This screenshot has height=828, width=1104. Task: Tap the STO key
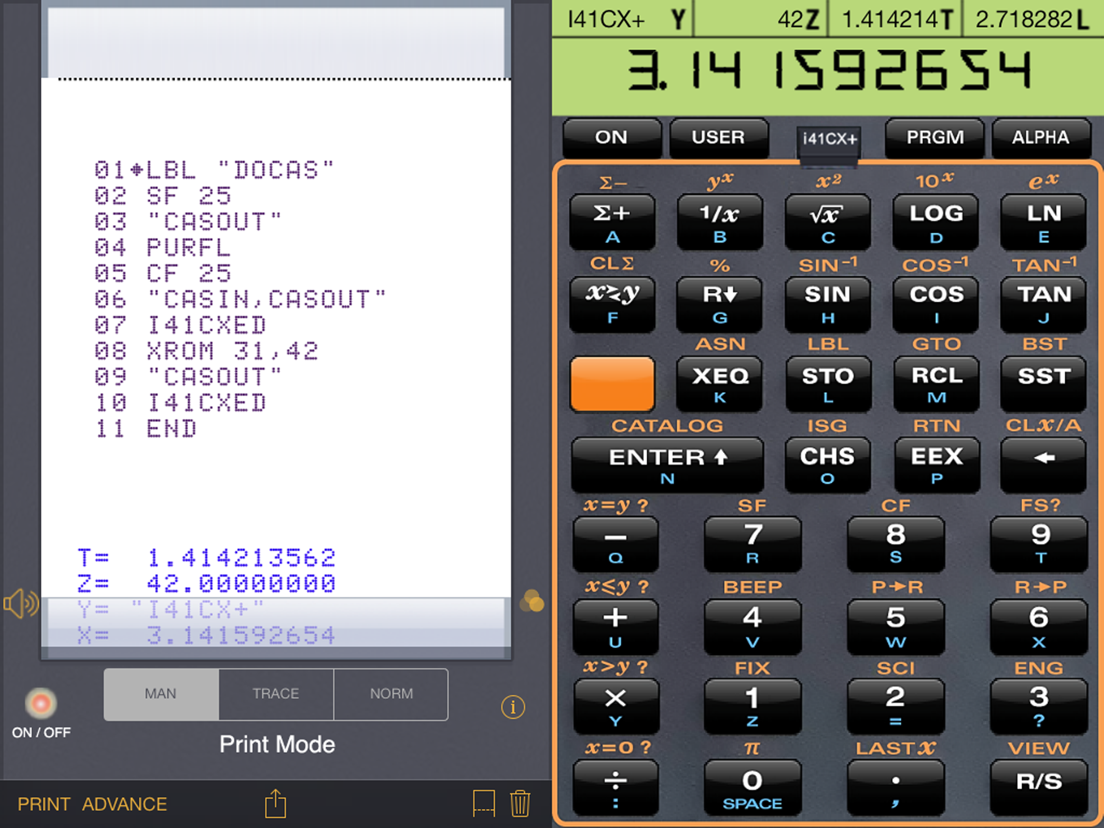[827, 384]
